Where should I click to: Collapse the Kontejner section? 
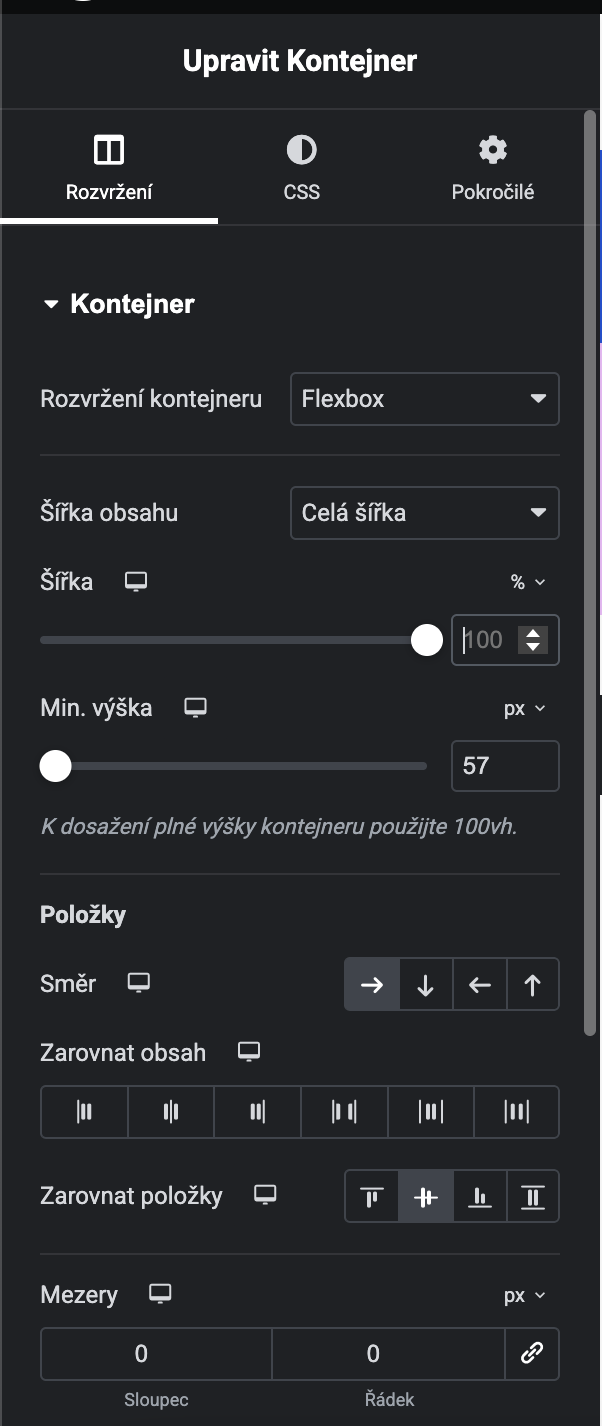tap(52, 305)
